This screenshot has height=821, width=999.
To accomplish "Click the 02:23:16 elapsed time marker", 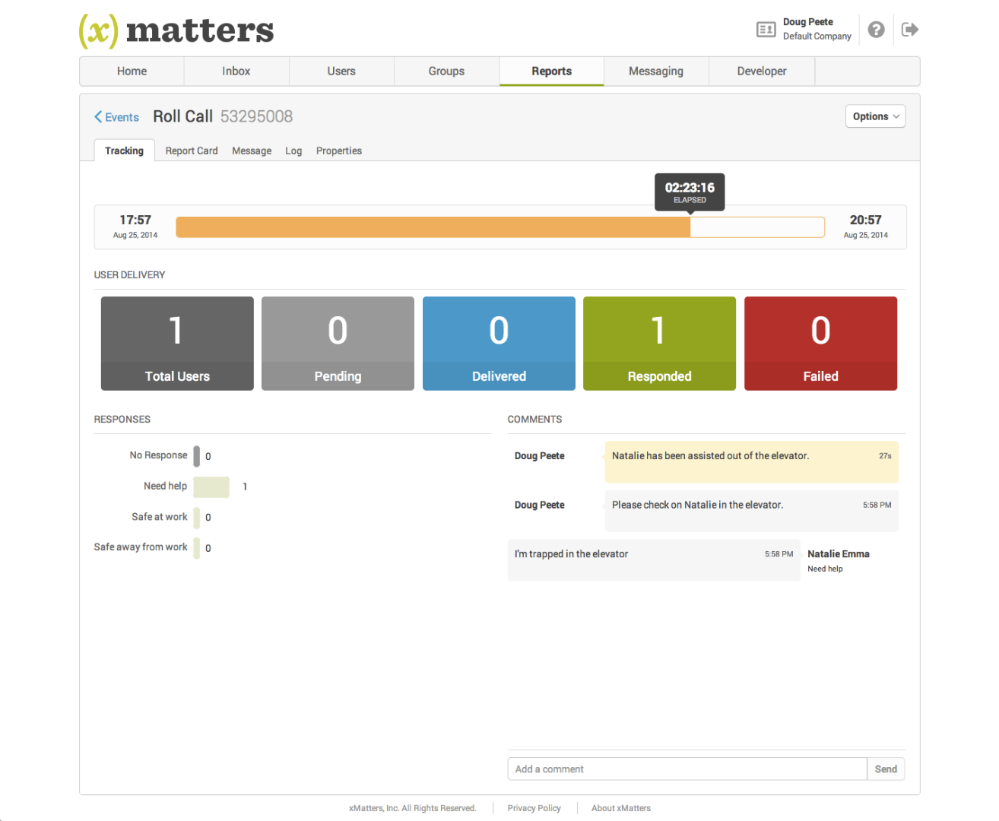I will point(690,192).
